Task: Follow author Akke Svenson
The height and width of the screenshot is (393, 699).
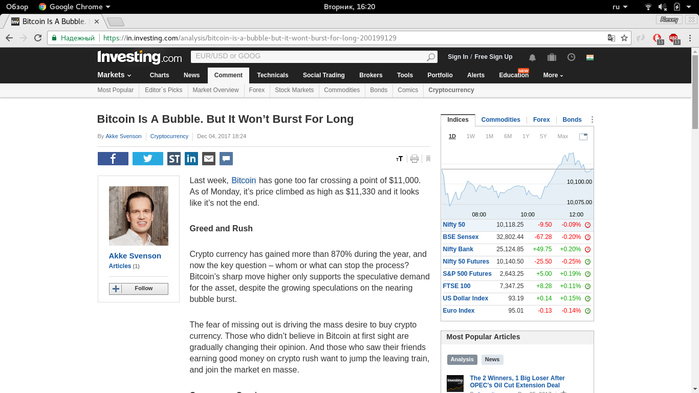Action: pyautogui.click(x=139, y=289)
